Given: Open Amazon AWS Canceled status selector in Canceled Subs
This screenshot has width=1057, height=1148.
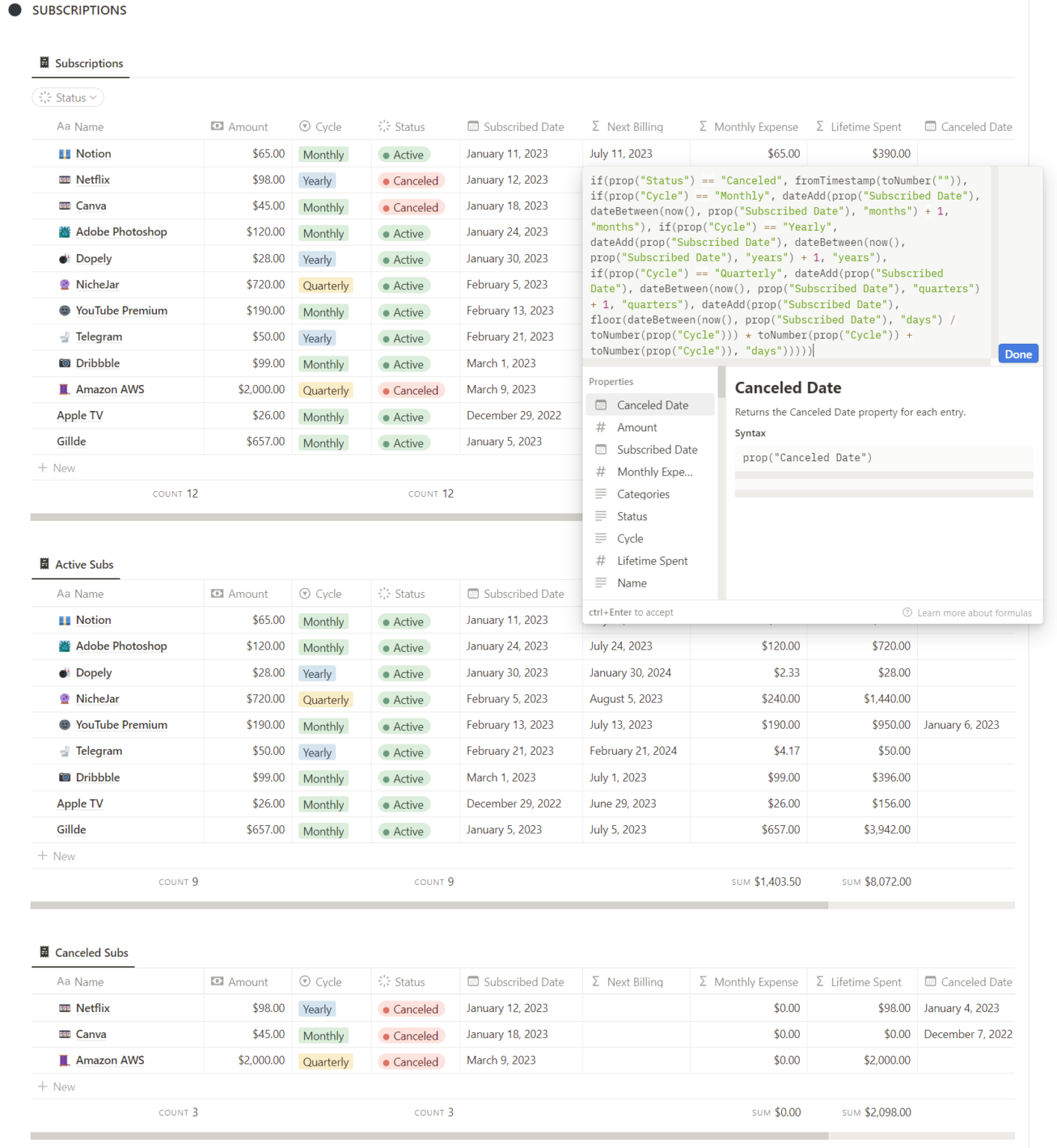Looking at the screenshot, I should 411,1062.
